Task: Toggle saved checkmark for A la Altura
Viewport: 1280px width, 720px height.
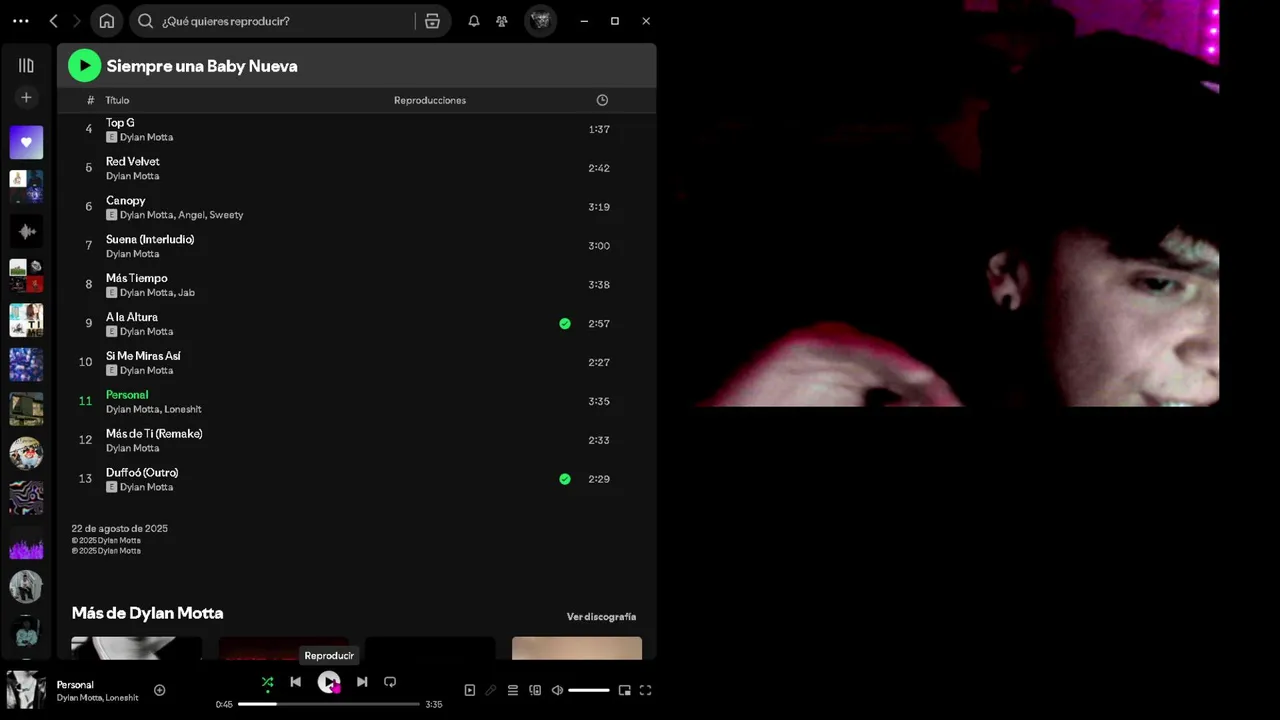Action: (565, 324)
